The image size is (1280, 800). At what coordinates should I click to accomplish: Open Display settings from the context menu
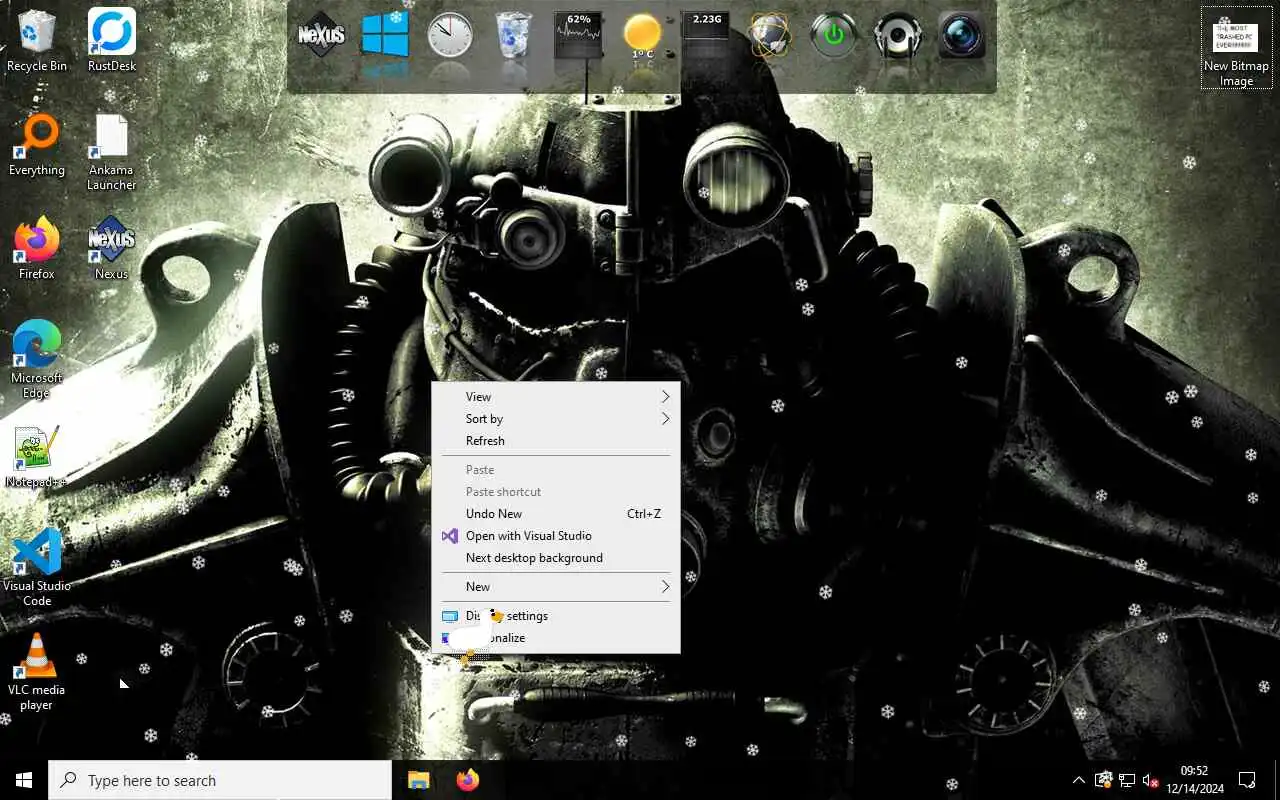(556, 616)
